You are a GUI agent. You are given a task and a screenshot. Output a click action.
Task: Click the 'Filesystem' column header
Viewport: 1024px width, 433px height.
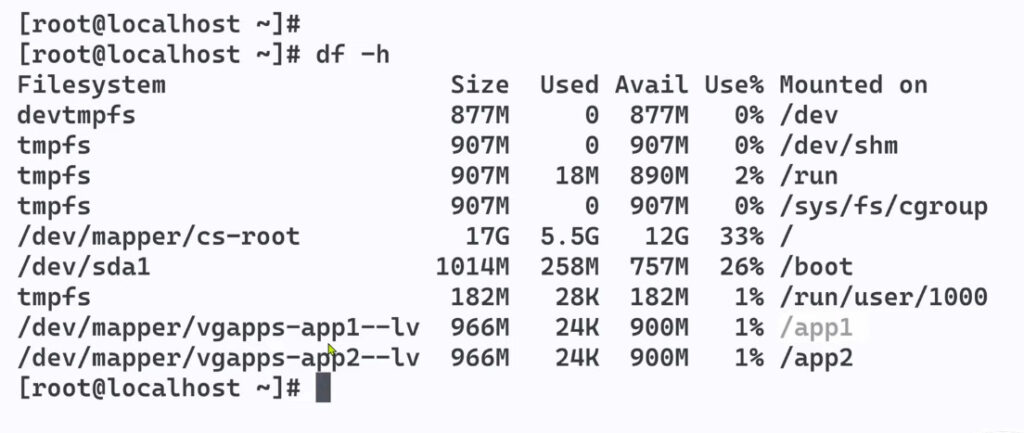pos(91,85)
